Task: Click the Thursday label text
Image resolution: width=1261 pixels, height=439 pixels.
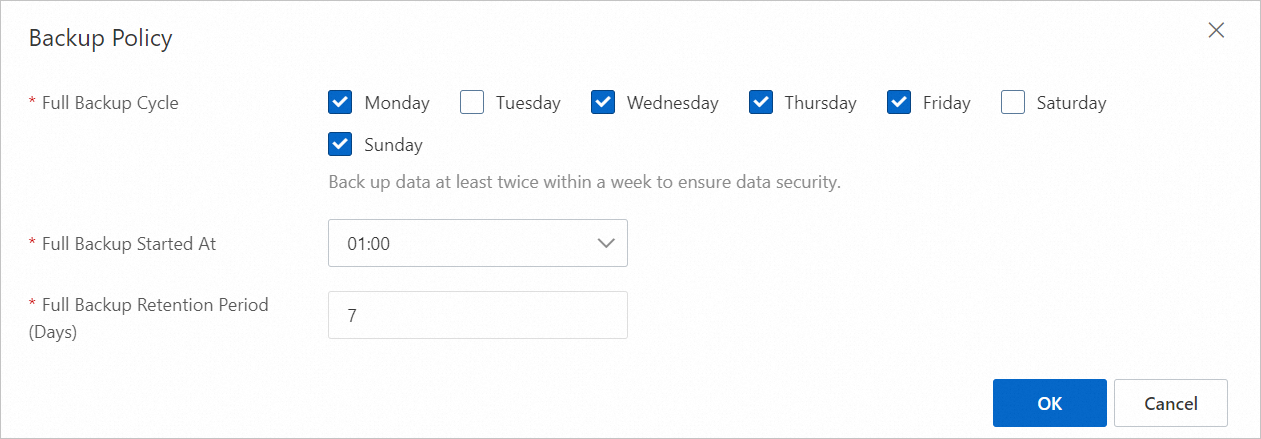Action: click(x=820, y=103)
